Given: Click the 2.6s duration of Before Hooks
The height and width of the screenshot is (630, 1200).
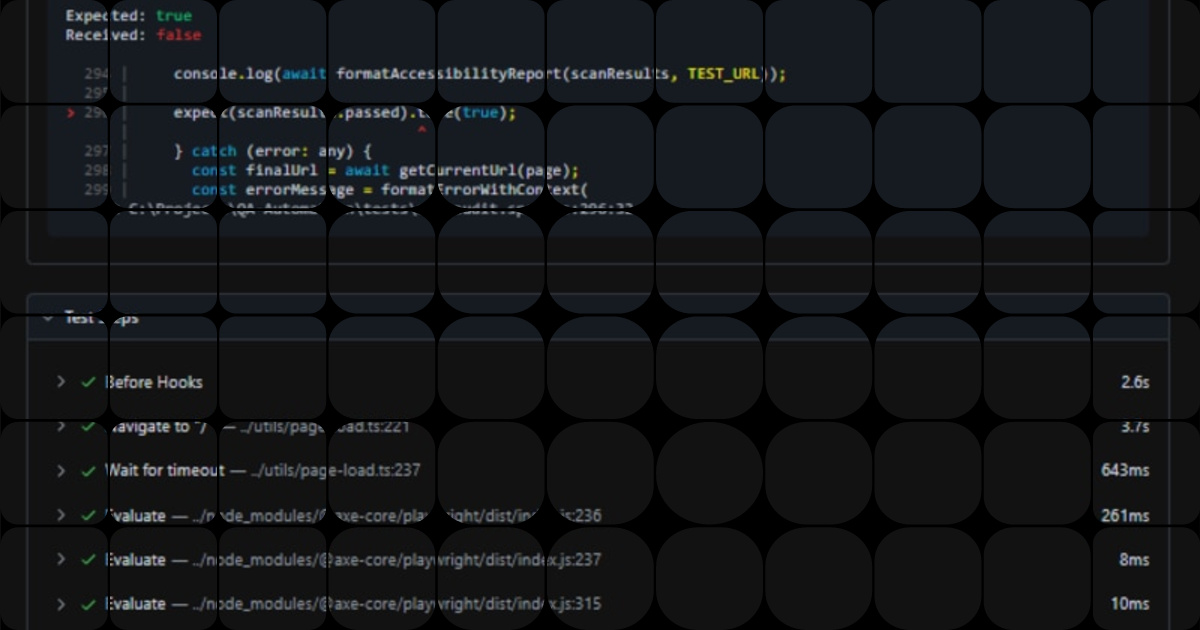Looking at the screenshot, I should pyautogui.click(x=1135, y=382).
